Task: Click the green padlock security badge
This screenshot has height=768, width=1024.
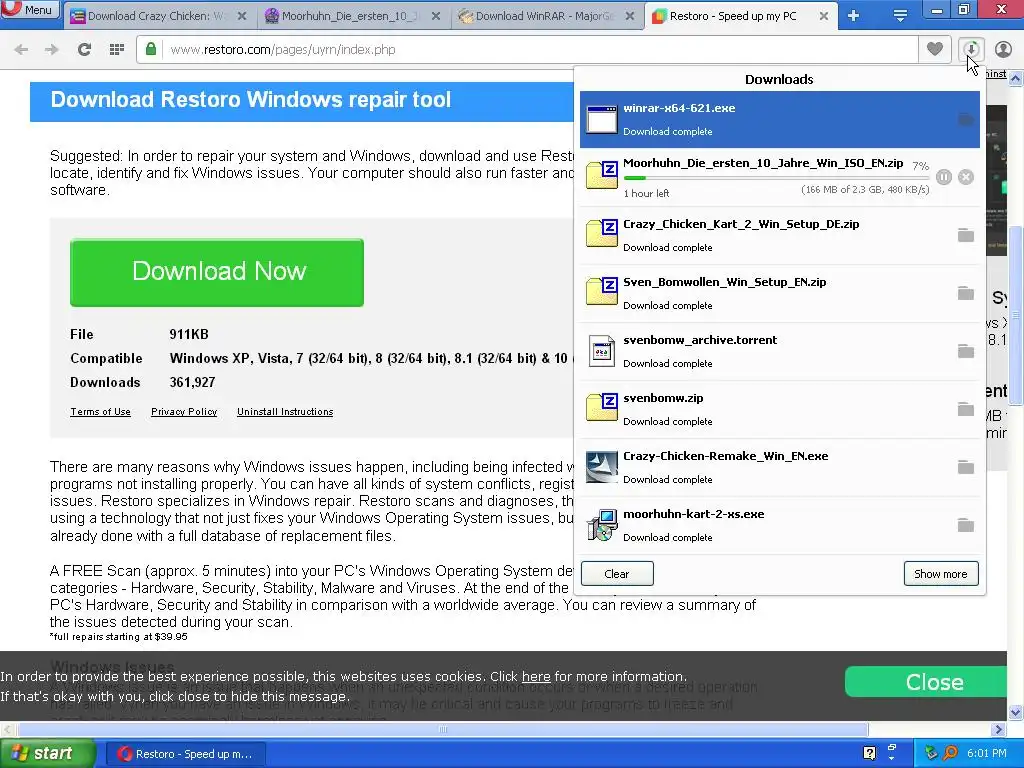Action: click(151, 49)
